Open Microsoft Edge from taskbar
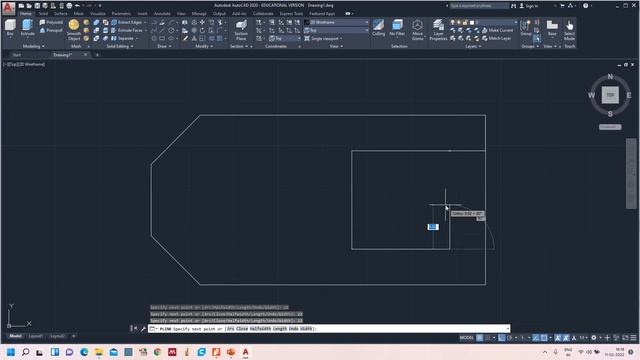The image size is (640, 360). 84,352
